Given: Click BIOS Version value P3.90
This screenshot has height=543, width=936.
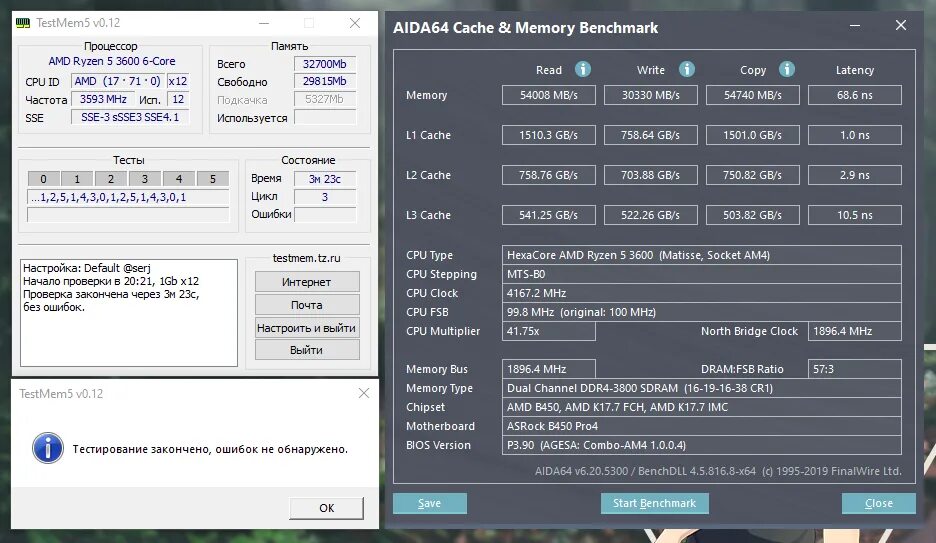Looking at the screenshot, I should click(x=701, y=445).
